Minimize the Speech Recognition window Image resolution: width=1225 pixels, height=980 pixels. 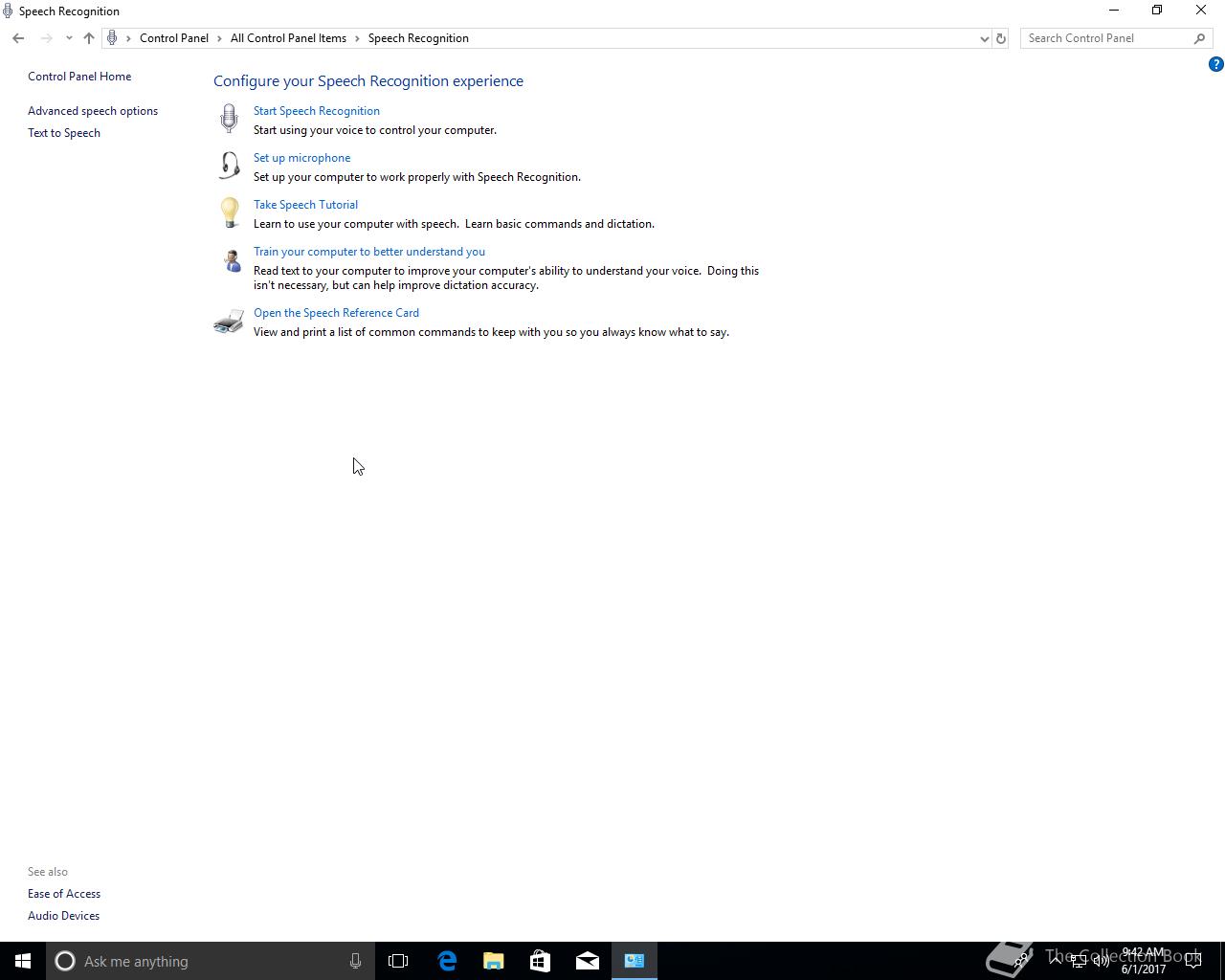(x=1114, y=11)
